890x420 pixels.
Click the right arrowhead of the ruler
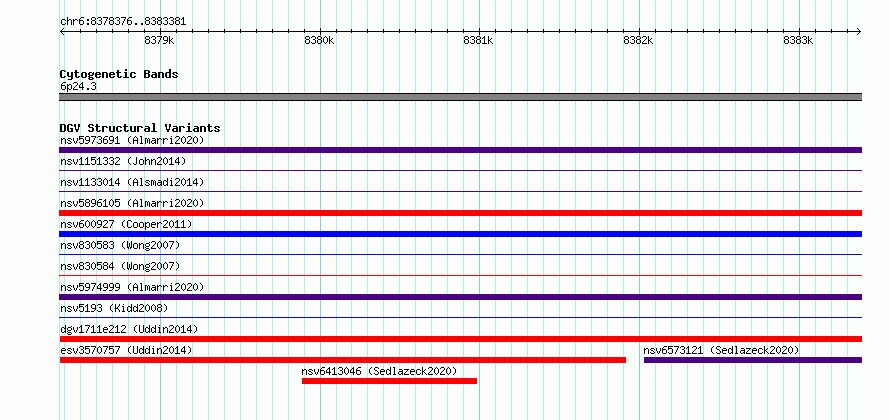point(859,31)
